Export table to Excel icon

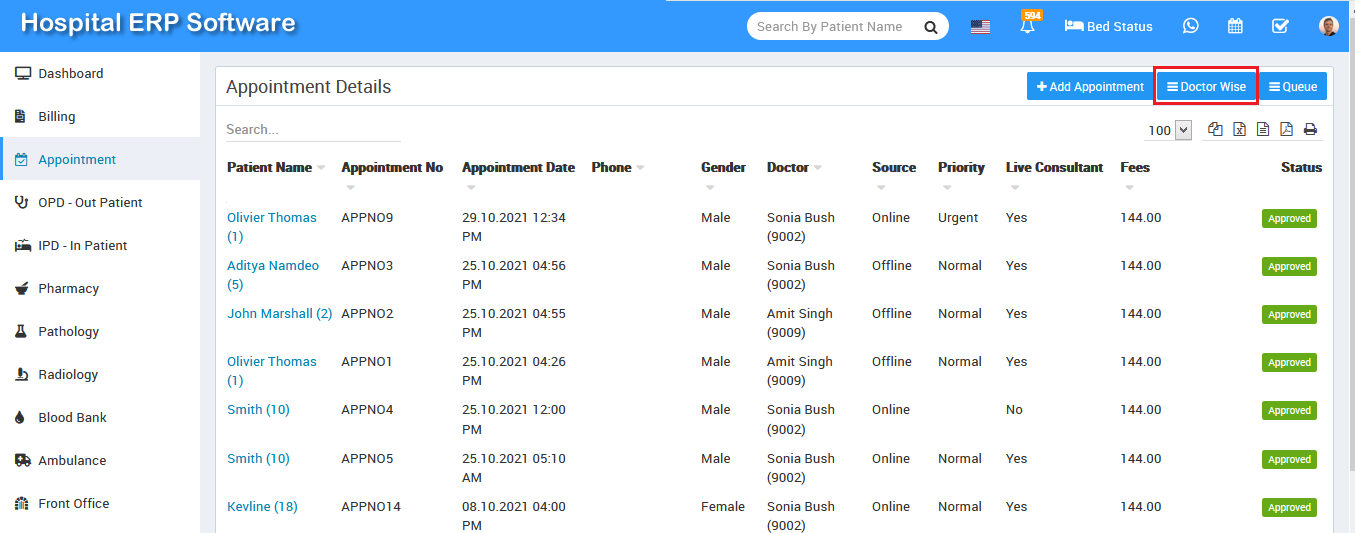click(1239, 129)
